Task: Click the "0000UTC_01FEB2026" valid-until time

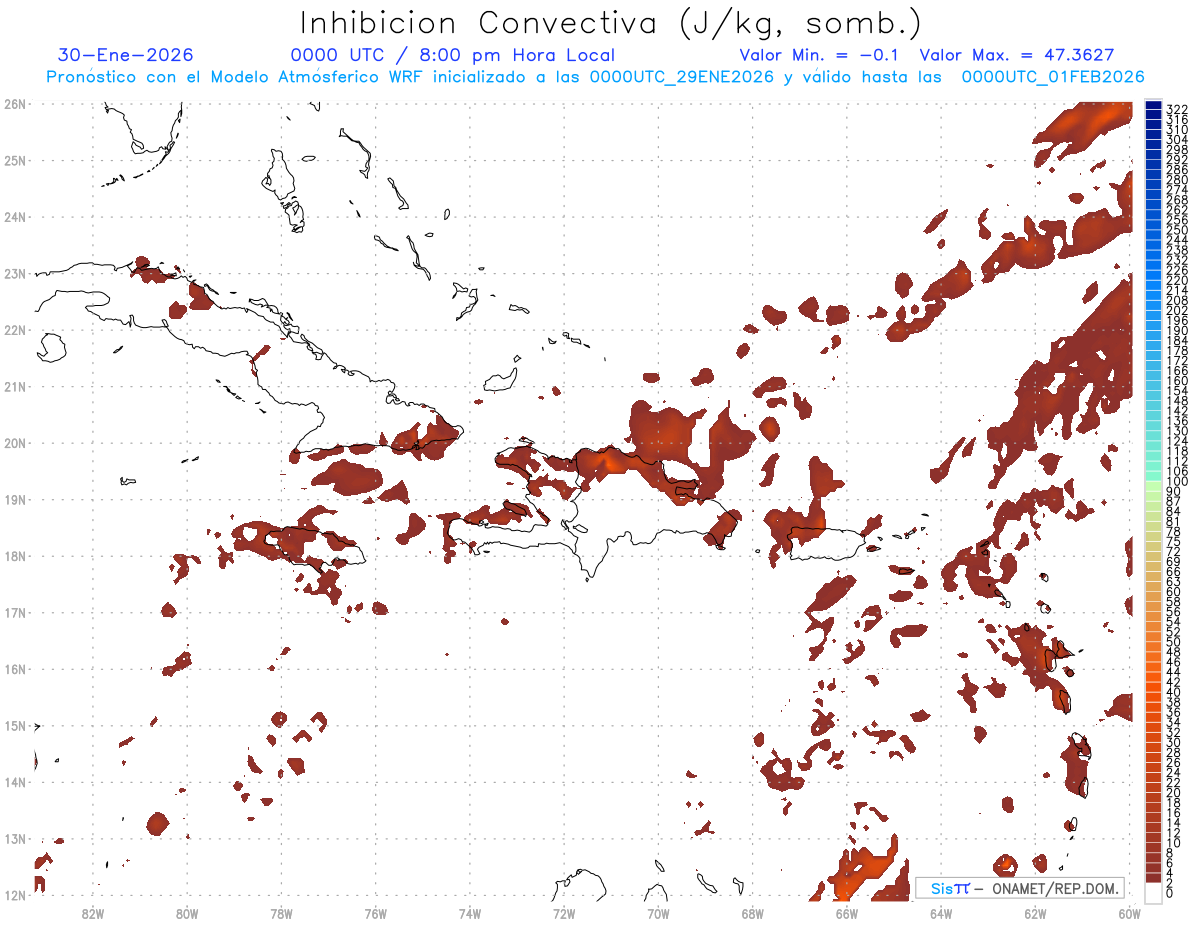Action: click(1053, 77)
